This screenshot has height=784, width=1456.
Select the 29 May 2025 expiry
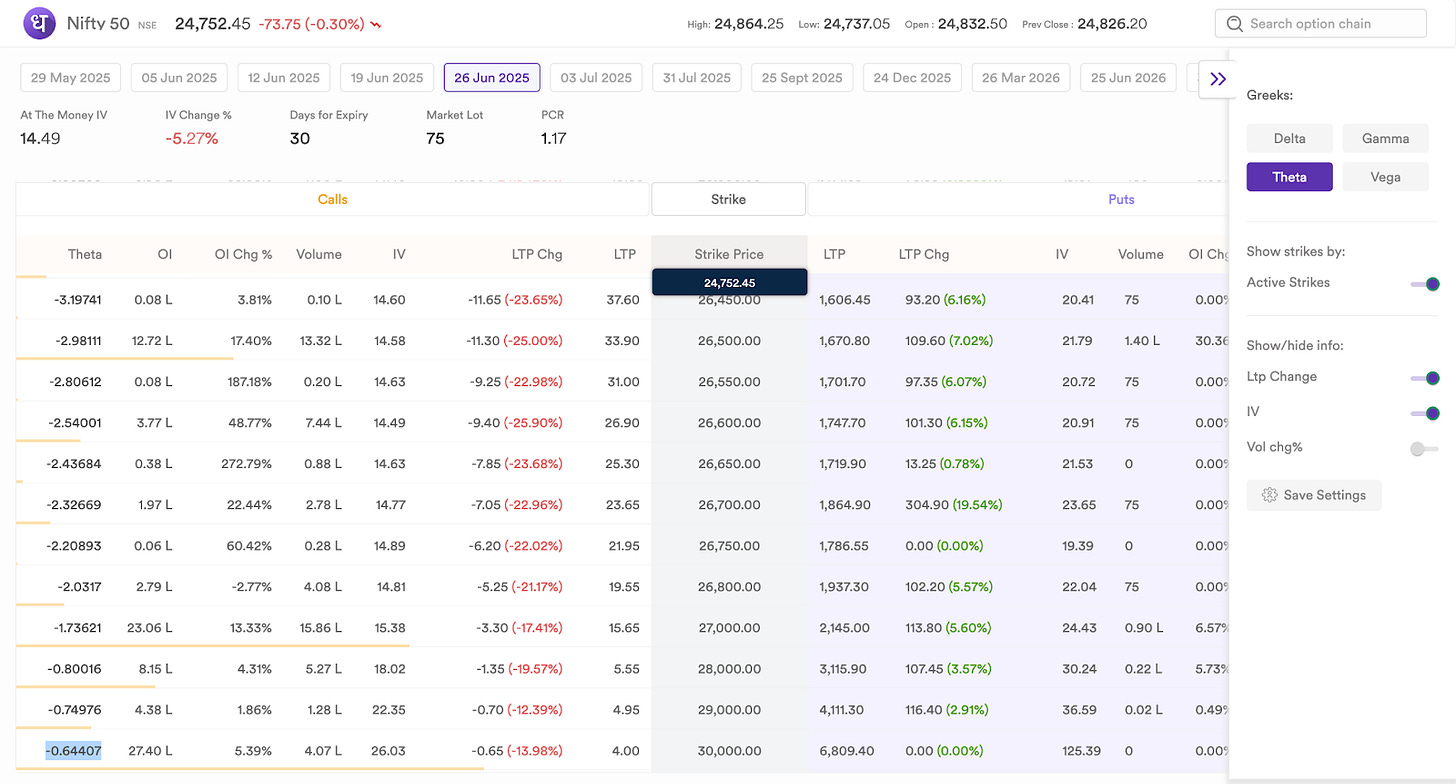[71, 78]
